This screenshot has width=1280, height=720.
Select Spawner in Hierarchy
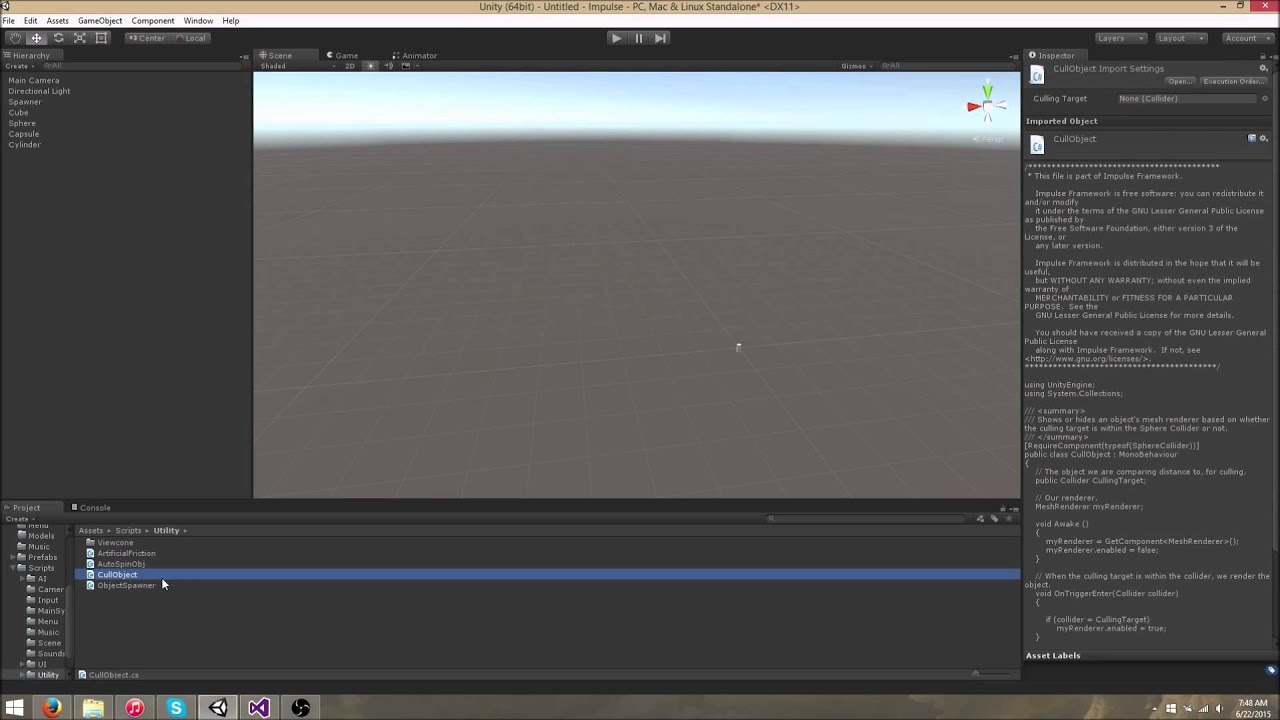tap(25, 102)
